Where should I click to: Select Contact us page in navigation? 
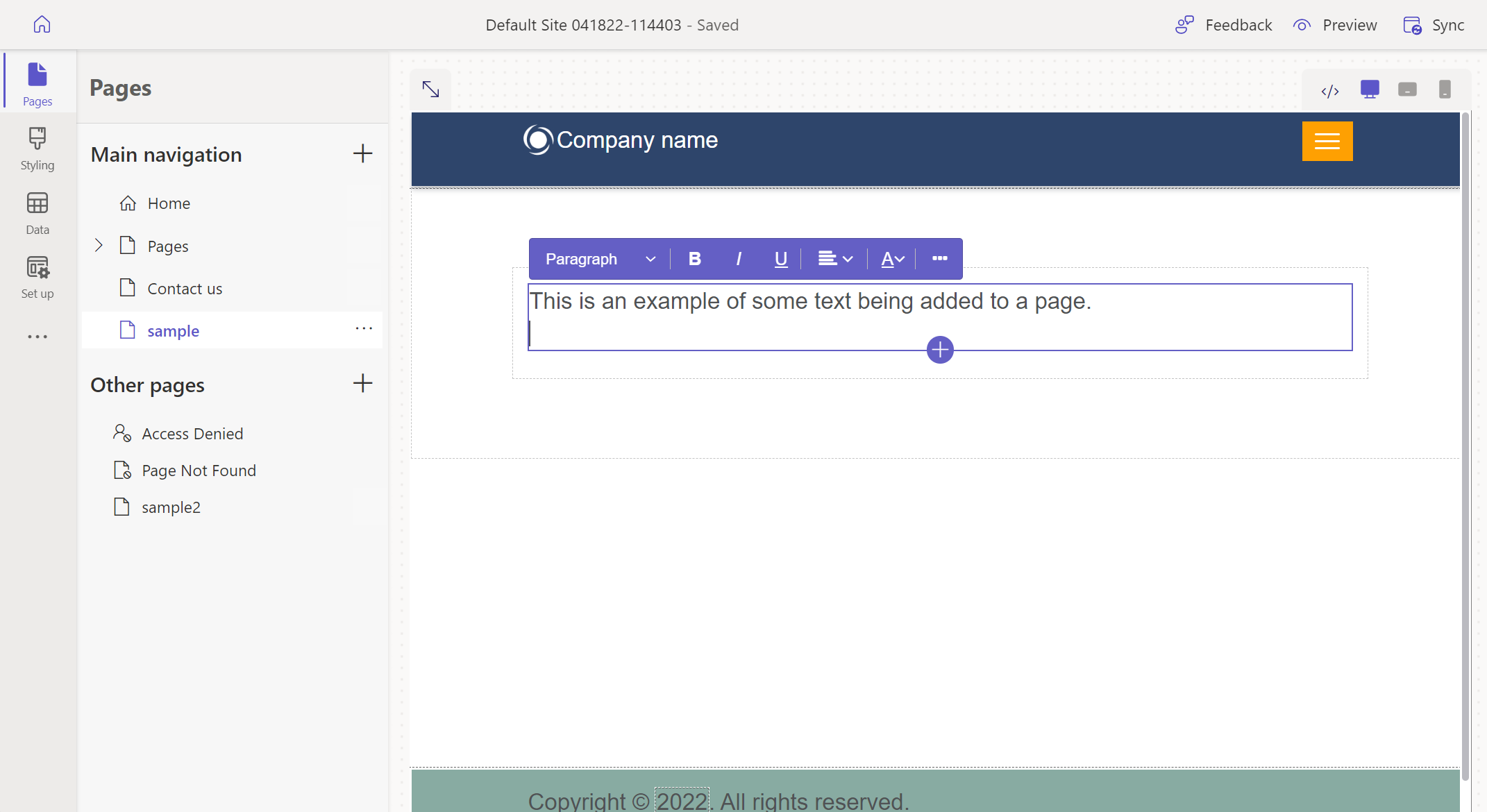(x=183, y=288)
